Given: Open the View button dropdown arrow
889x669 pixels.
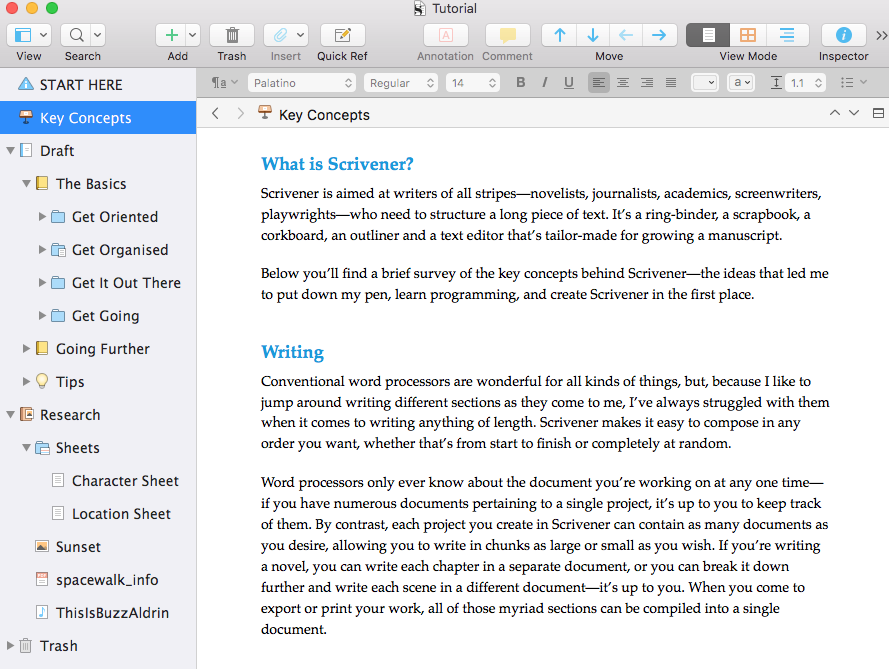Looking at the screenshot, I should click(44, 35).
